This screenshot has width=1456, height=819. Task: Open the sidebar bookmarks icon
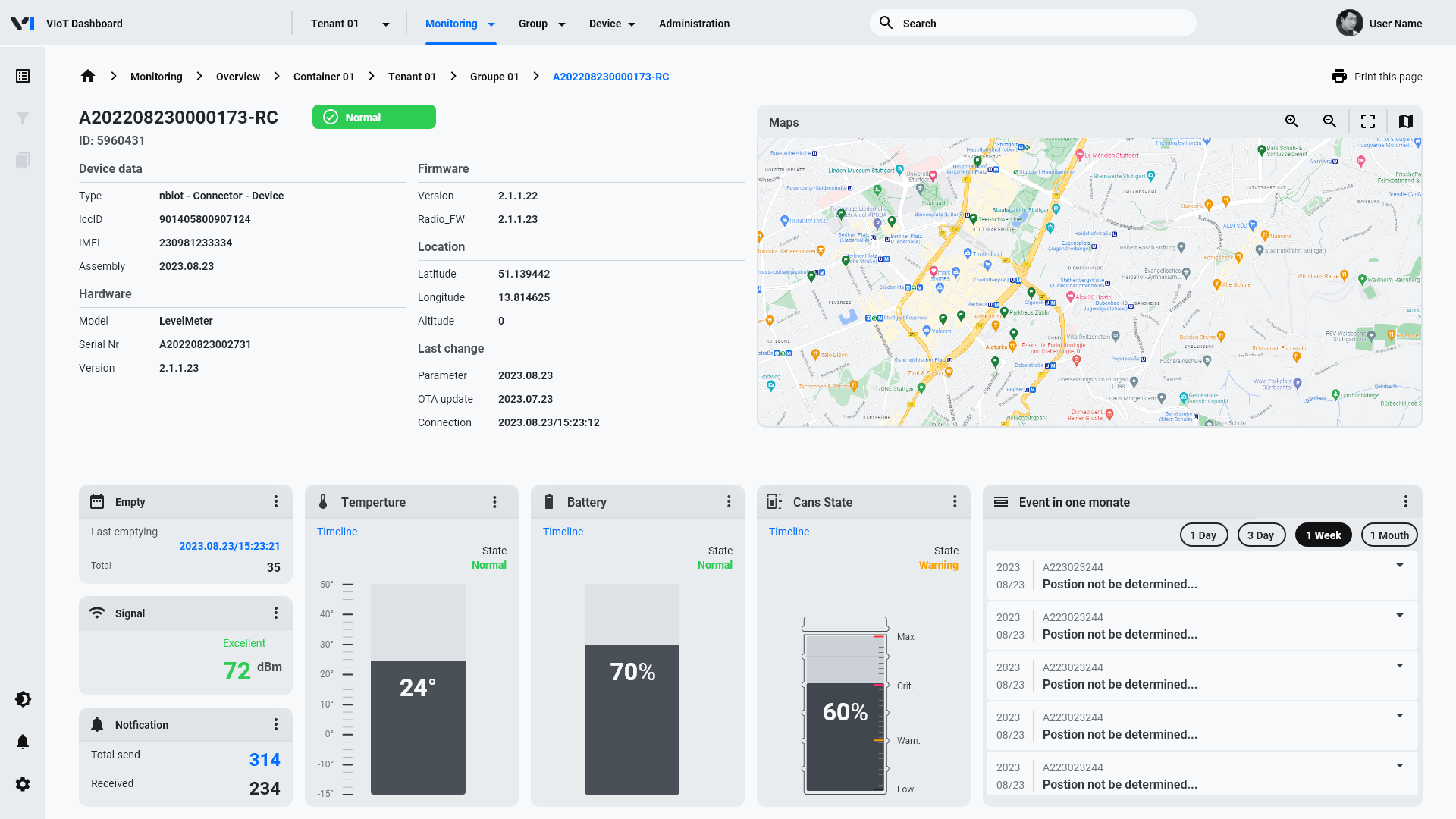point(23,161)
